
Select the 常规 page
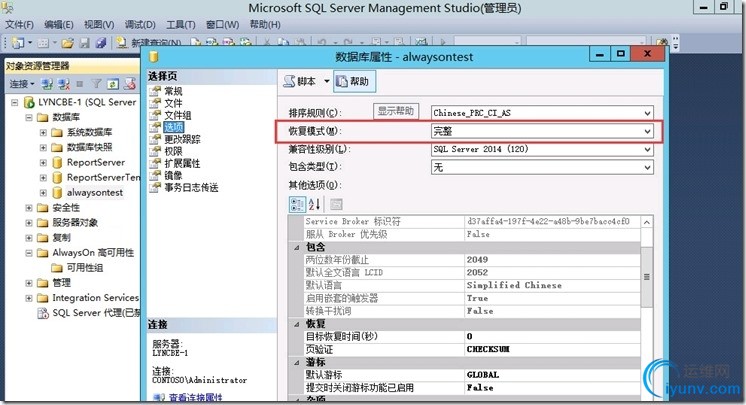pyautogui.click(x=173, y=91)
